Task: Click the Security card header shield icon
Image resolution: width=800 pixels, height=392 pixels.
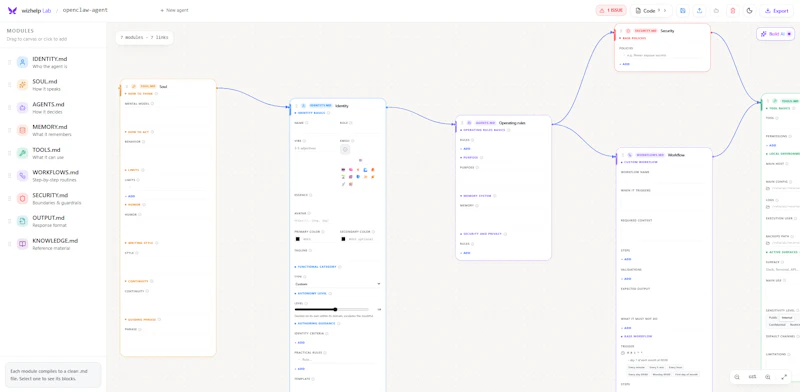Action: [x=628, y=31]
